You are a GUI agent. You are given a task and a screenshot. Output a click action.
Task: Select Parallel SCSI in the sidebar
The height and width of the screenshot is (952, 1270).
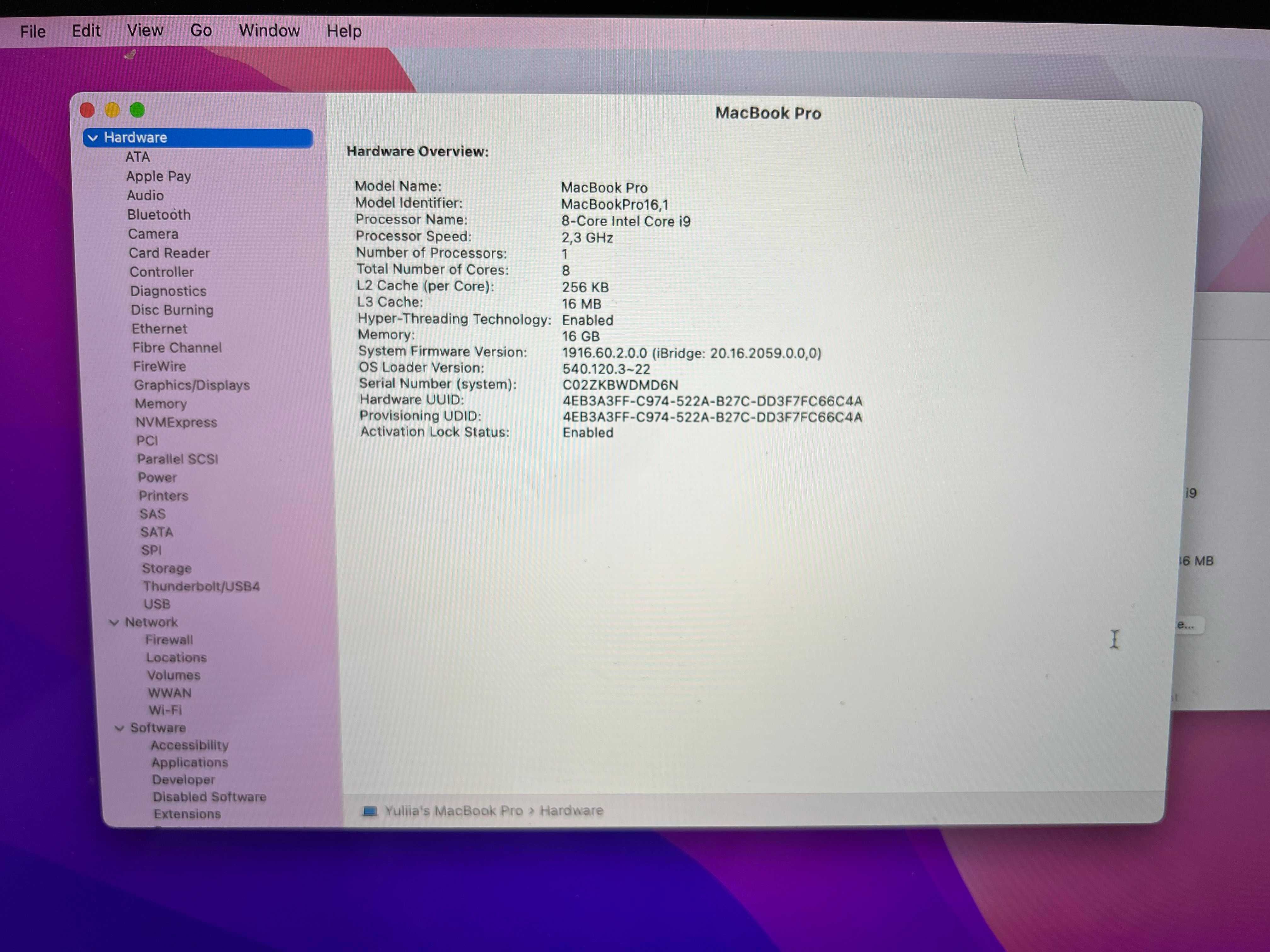177,458
